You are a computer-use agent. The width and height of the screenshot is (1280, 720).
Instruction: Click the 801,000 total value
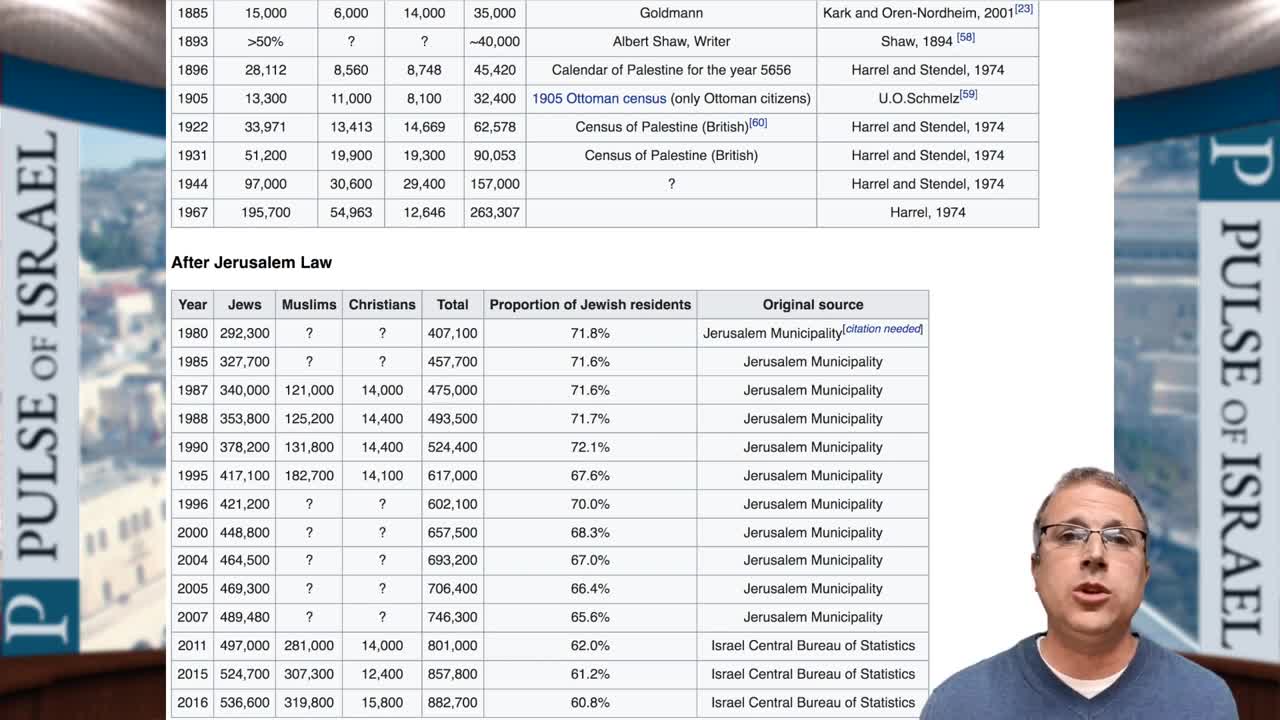coord(452,646)
